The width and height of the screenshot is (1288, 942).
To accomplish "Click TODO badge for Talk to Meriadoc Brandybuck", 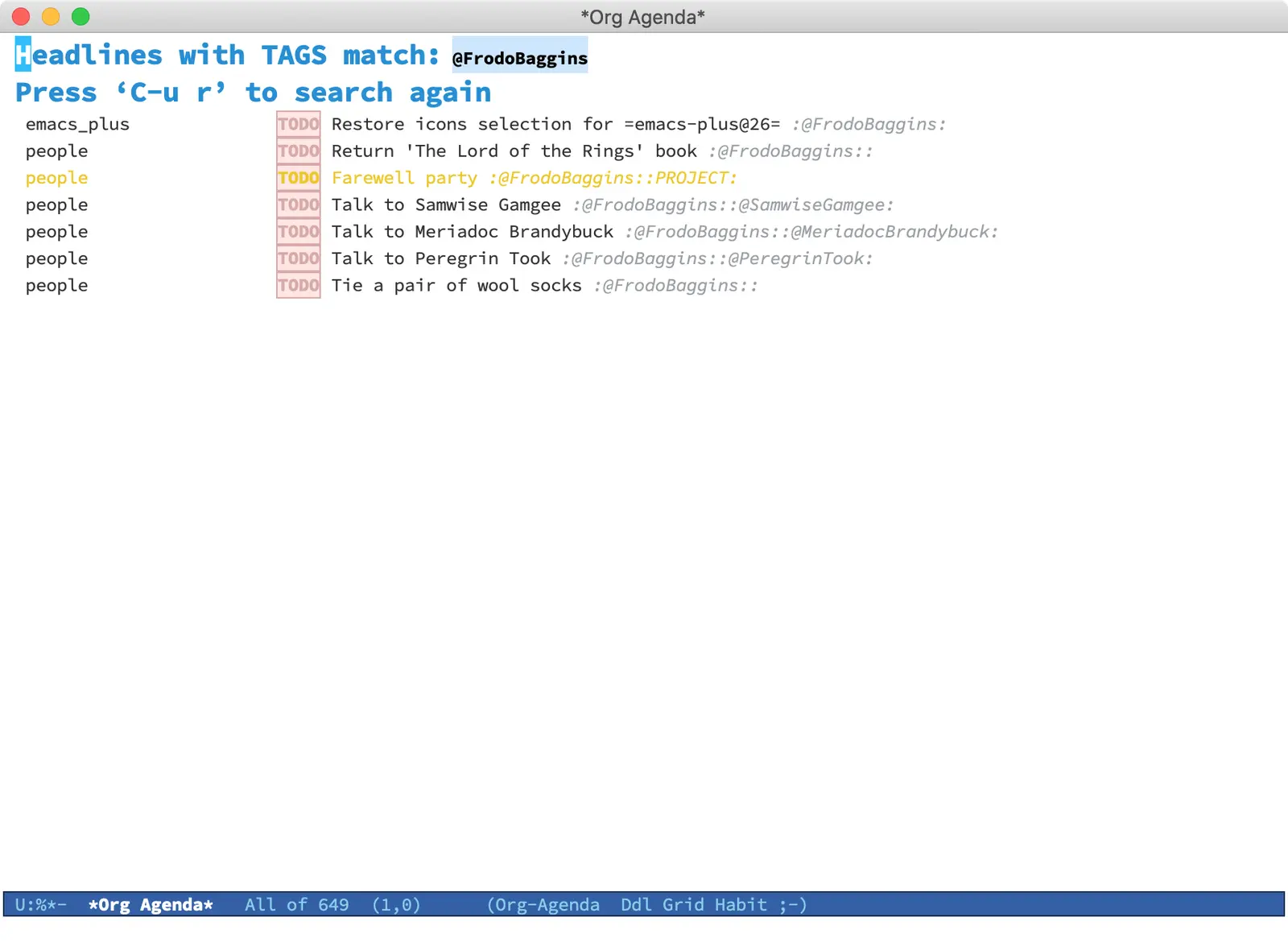I will (x=298, y=232).
